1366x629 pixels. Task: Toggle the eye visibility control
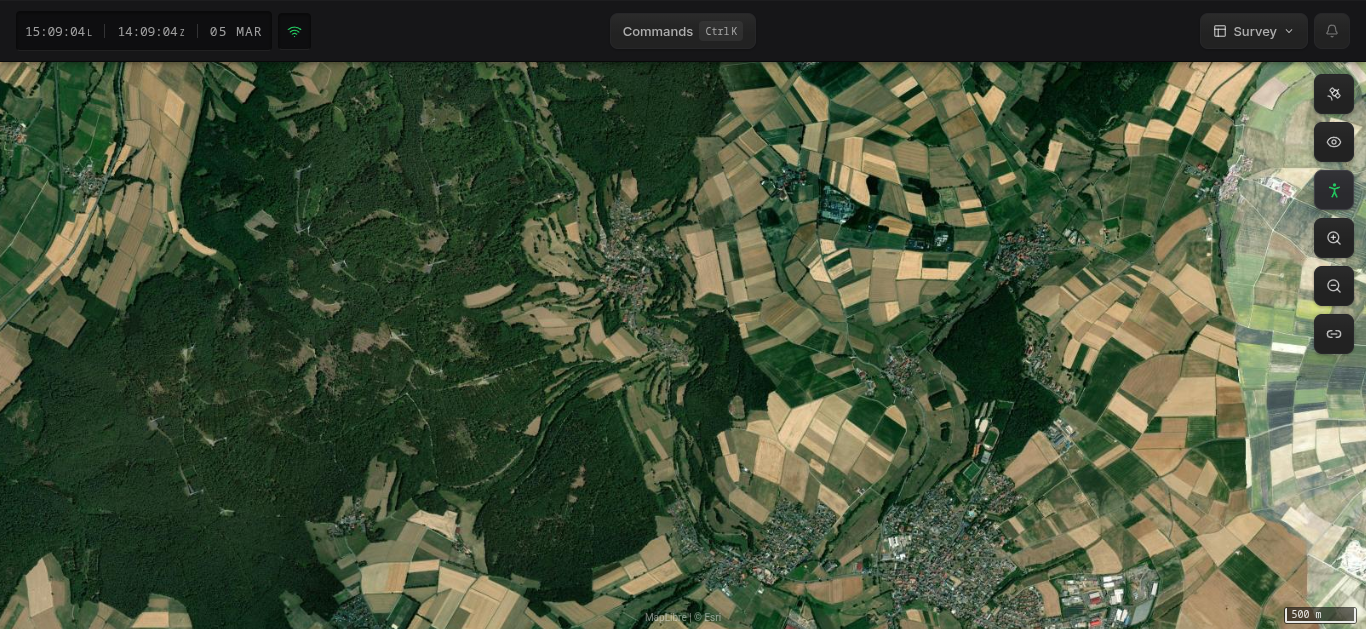coord(1334,142)
